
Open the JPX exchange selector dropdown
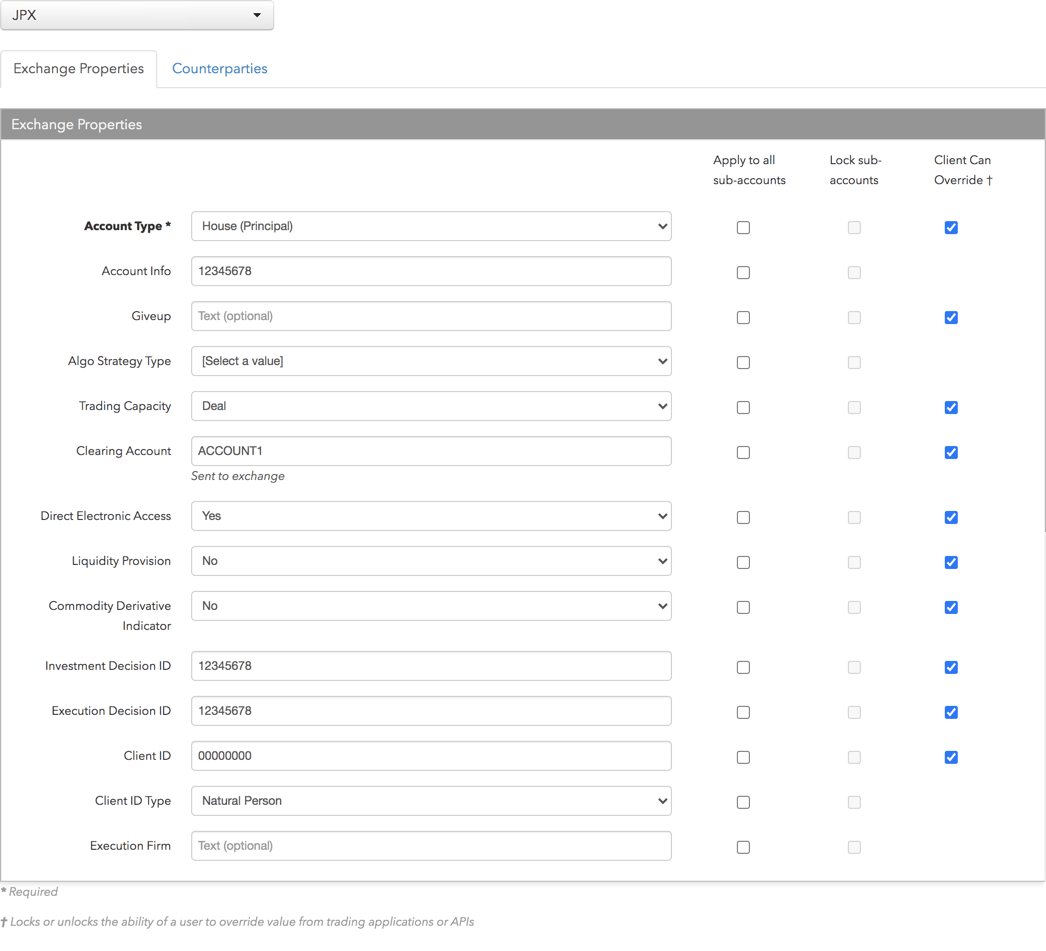point(137,15)
